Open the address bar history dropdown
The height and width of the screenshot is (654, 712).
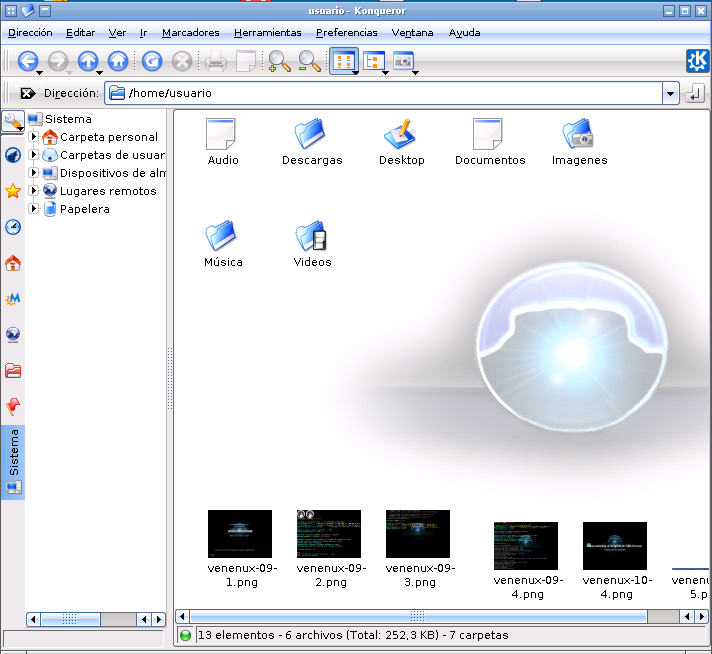[x=669, y=93]
